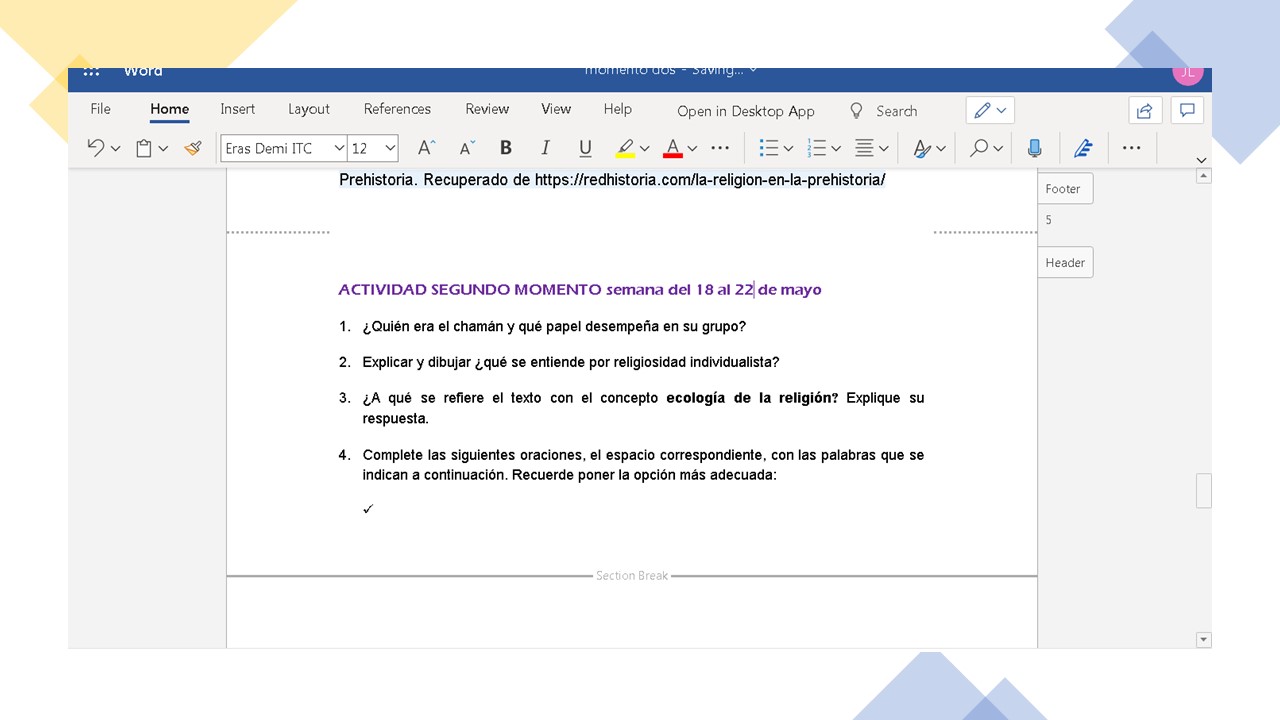Click the Search lightbulb box

[x=883, y=111]
